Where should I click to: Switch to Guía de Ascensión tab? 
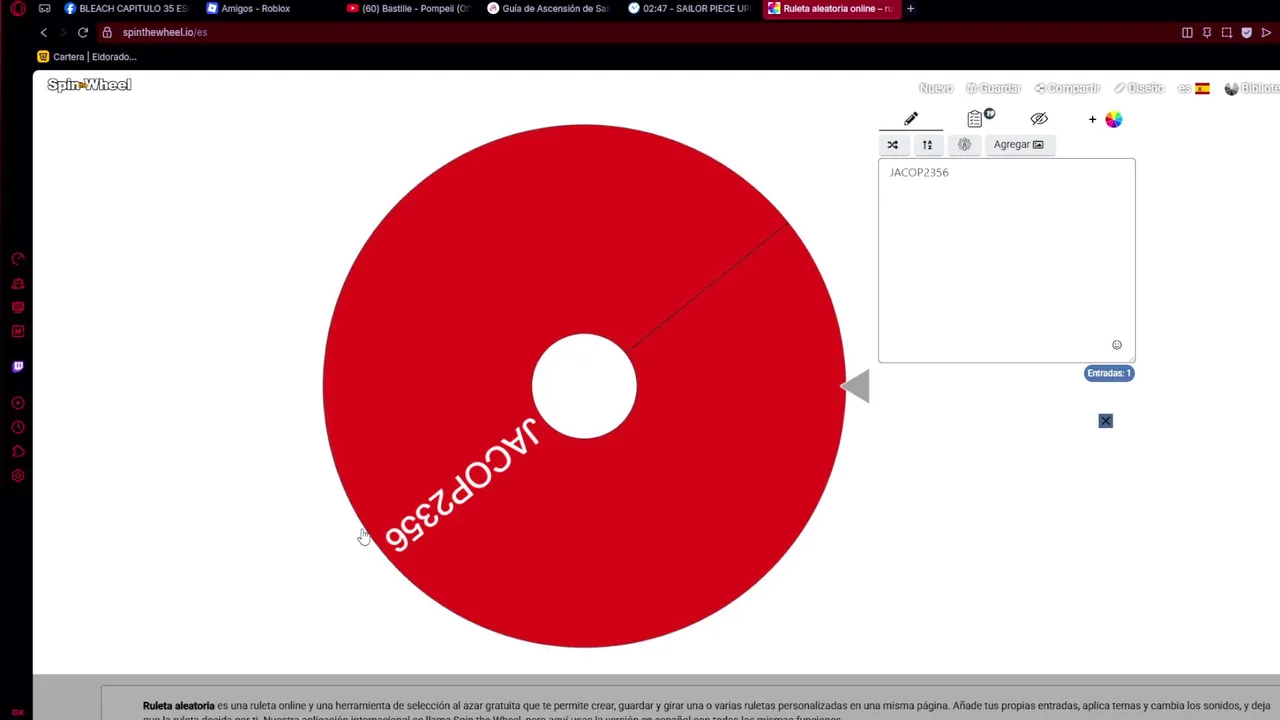[x=548, y=8]
